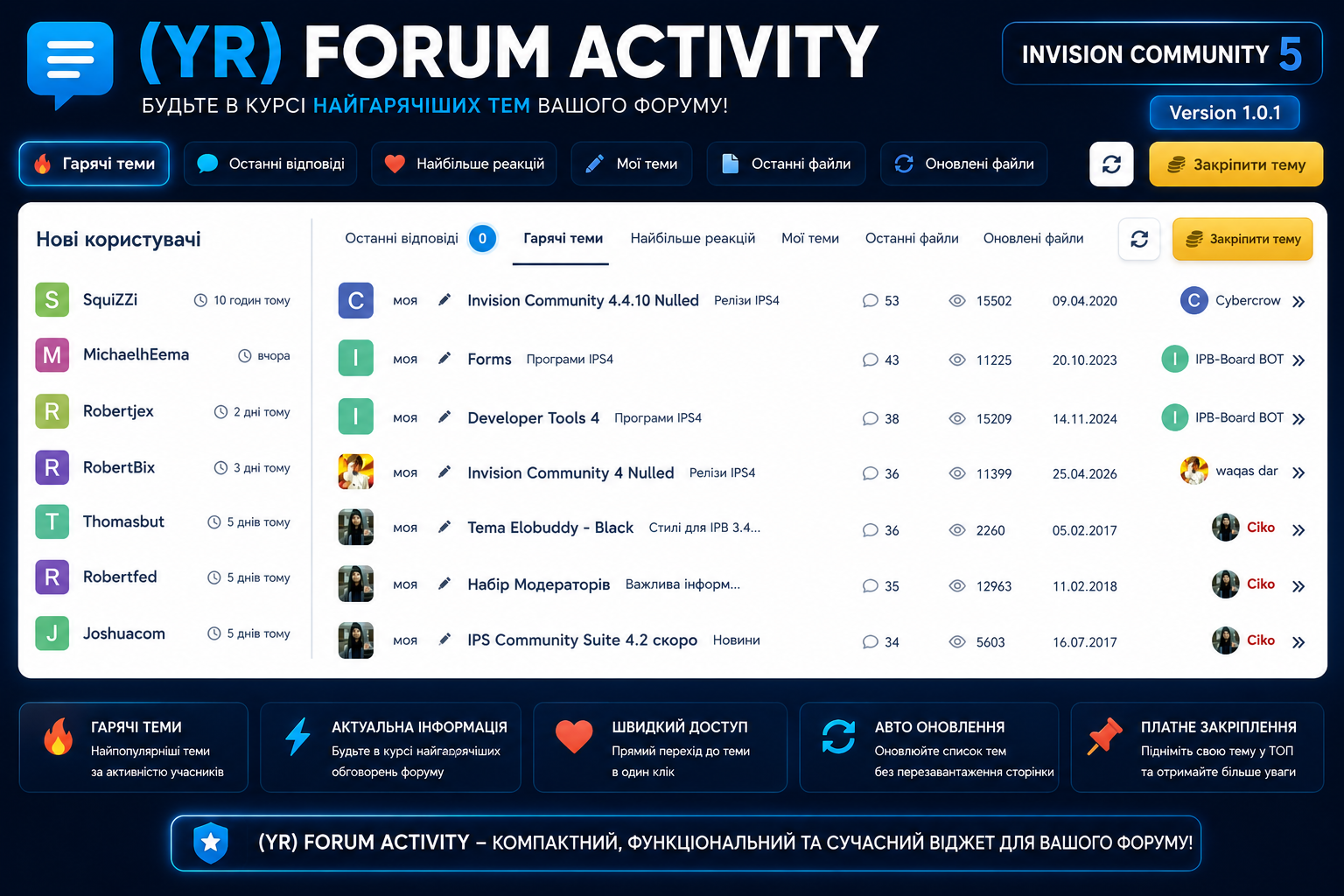Click the blue 0 replies counter badge
Image resolution: width=1344 pixels, height=896 pixels.
(x=482, y=238)
